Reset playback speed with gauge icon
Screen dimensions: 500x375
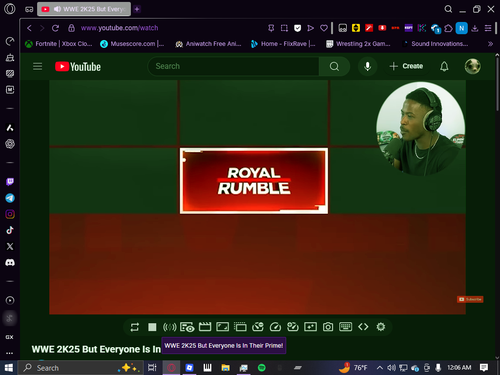[x=275, y=327]
